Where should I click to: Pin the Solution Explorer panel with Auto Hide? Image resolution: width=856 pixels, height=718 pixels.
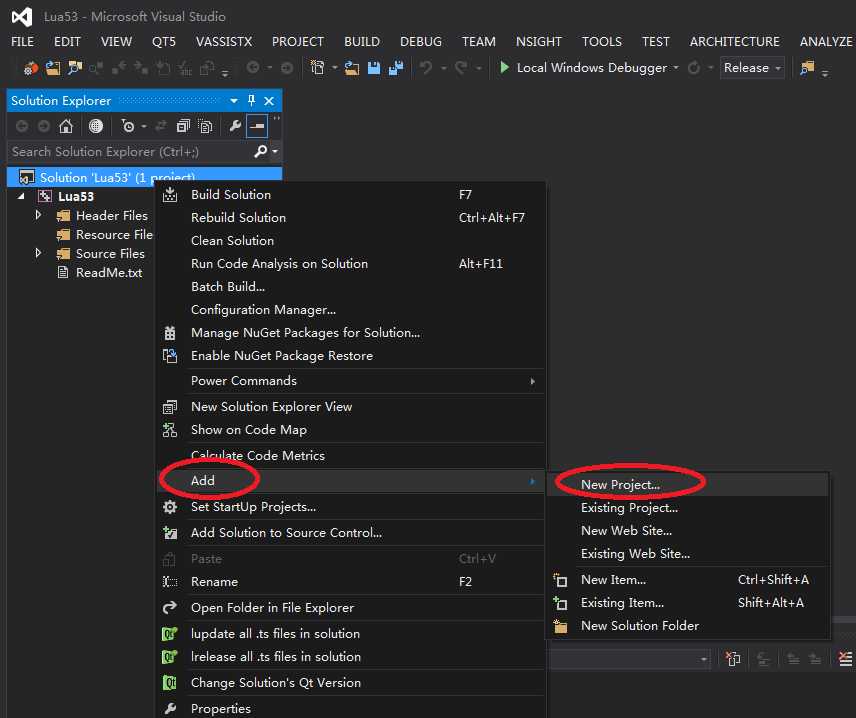[x=251, y=100]
